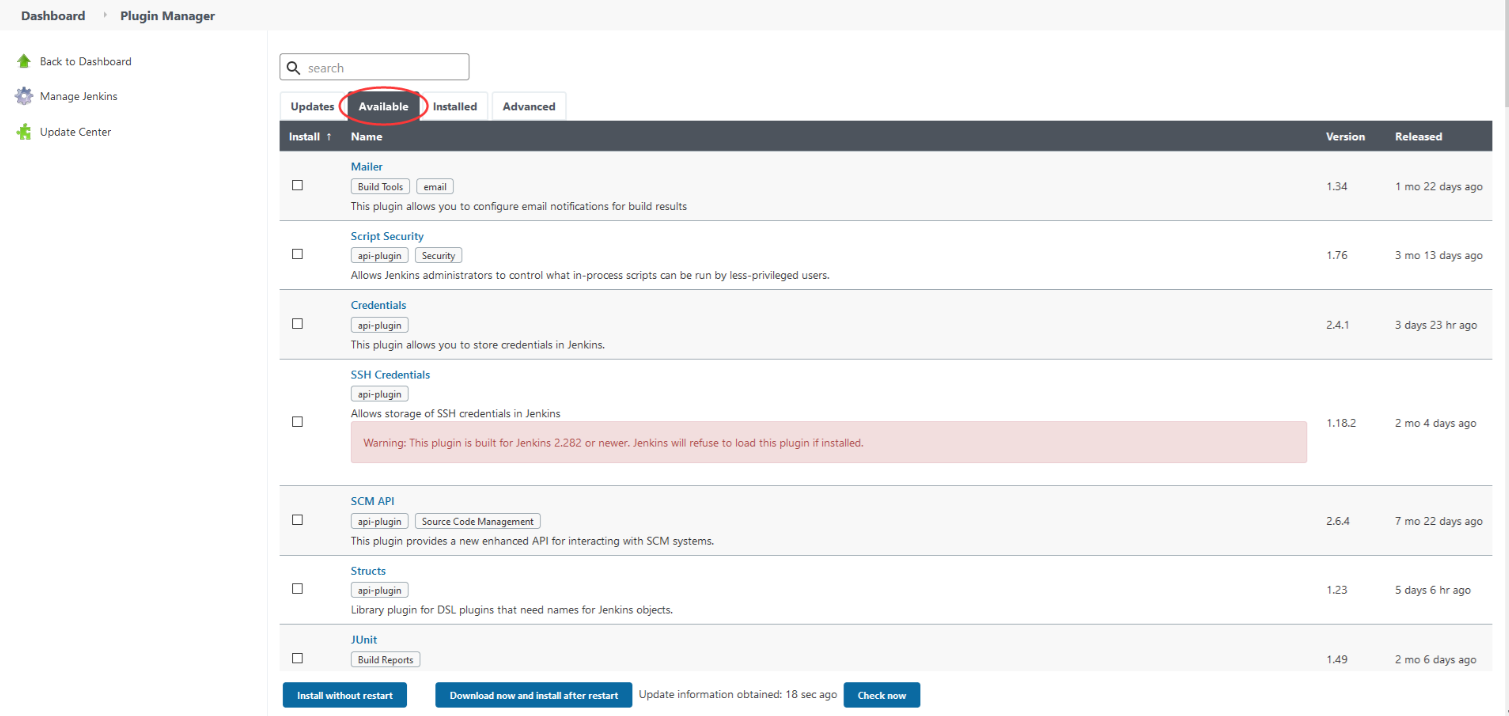Click the Source Code Management tag

[x=478, y=521]
